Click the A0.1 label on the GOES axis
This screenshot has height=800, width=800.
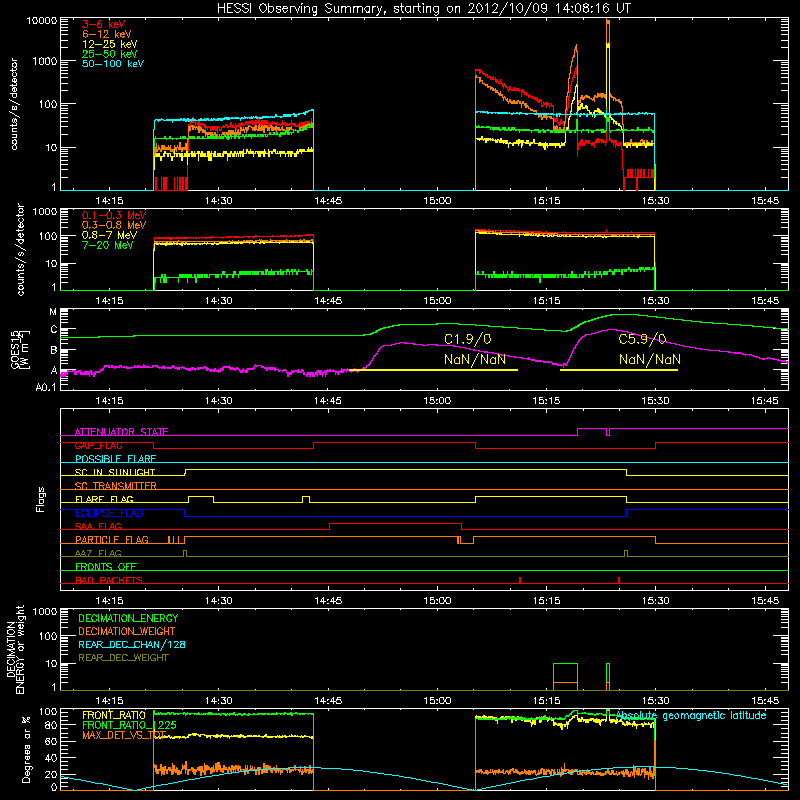click(x=46, y=387)
